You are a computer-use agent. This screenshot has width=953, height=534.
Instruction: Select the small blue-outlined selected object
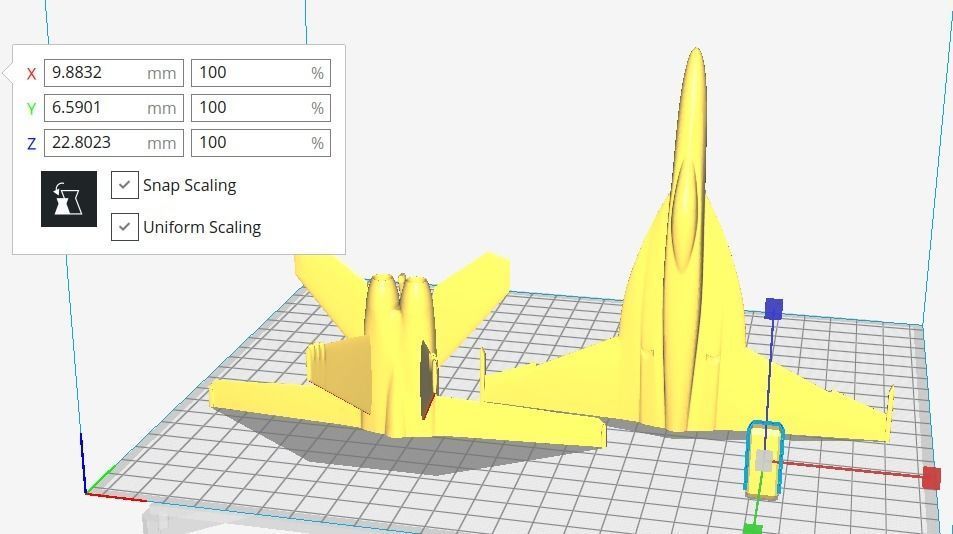tap(765, 459)
